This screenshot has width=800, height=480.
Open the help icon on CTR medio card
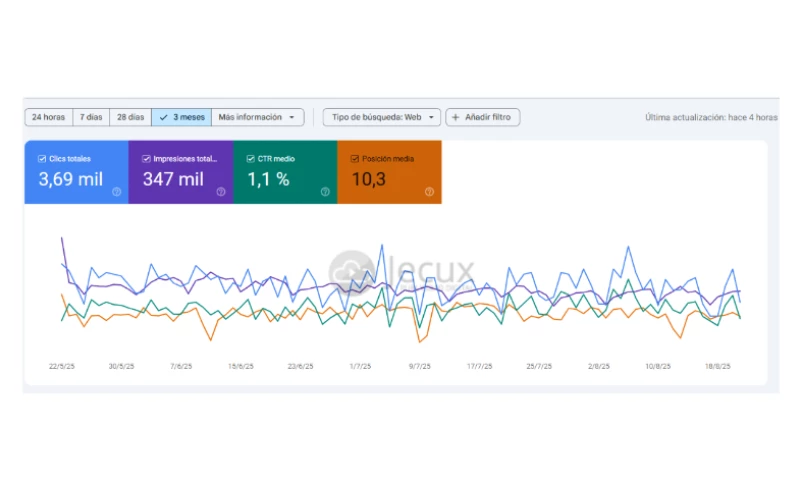point(325,192)
